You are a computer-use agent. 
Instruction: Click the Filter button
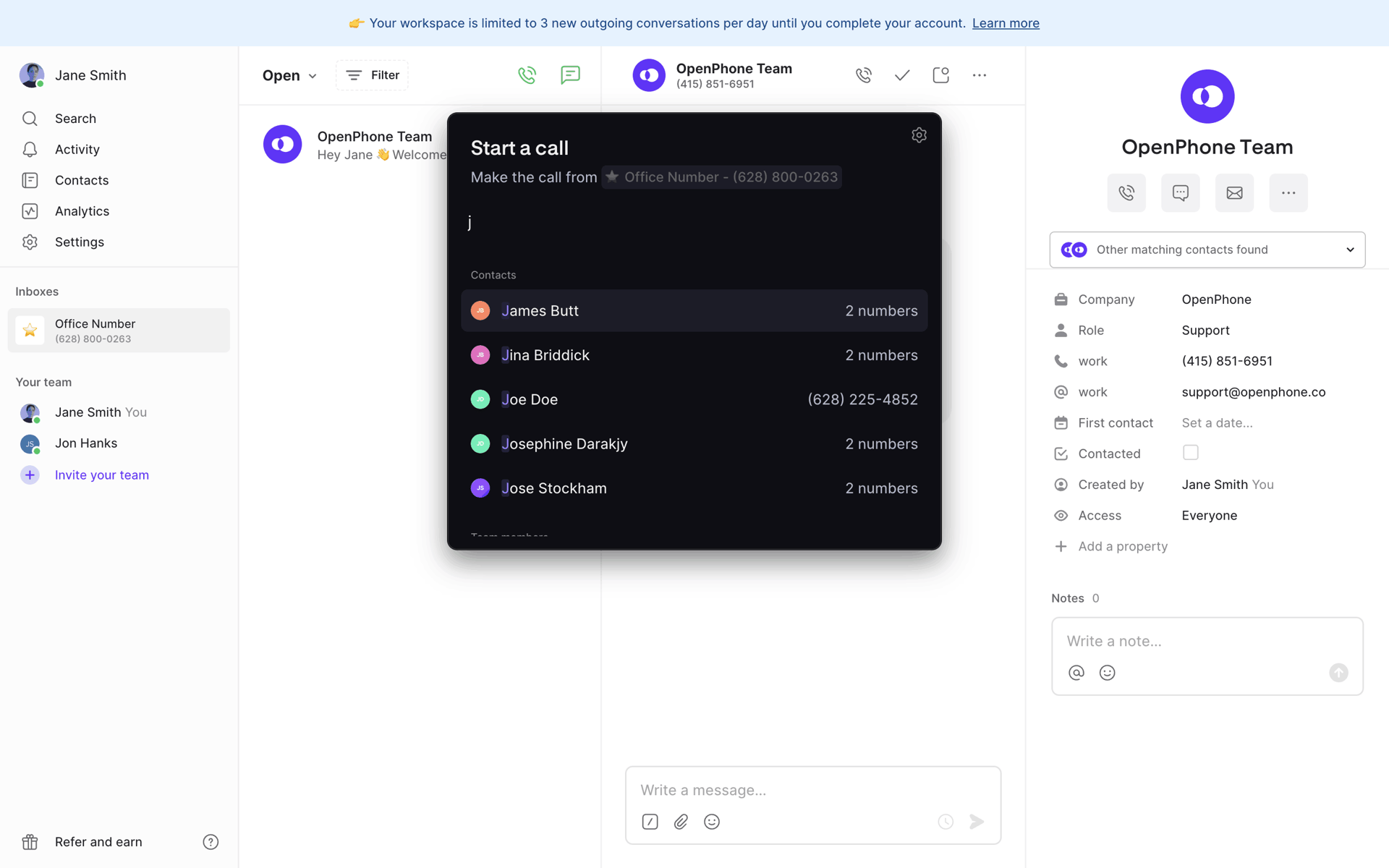coord(372,75)
